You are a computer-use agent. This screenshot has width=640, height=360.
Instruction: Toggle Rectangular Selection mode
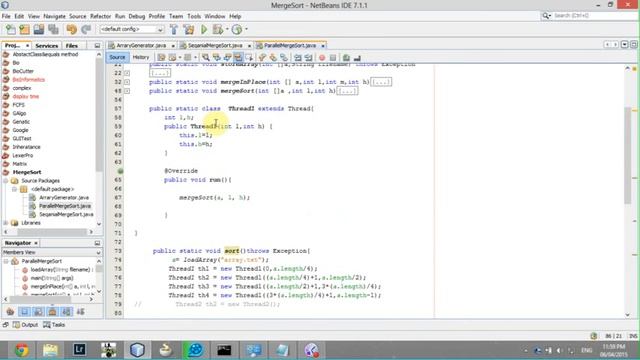tap(249, 58)
